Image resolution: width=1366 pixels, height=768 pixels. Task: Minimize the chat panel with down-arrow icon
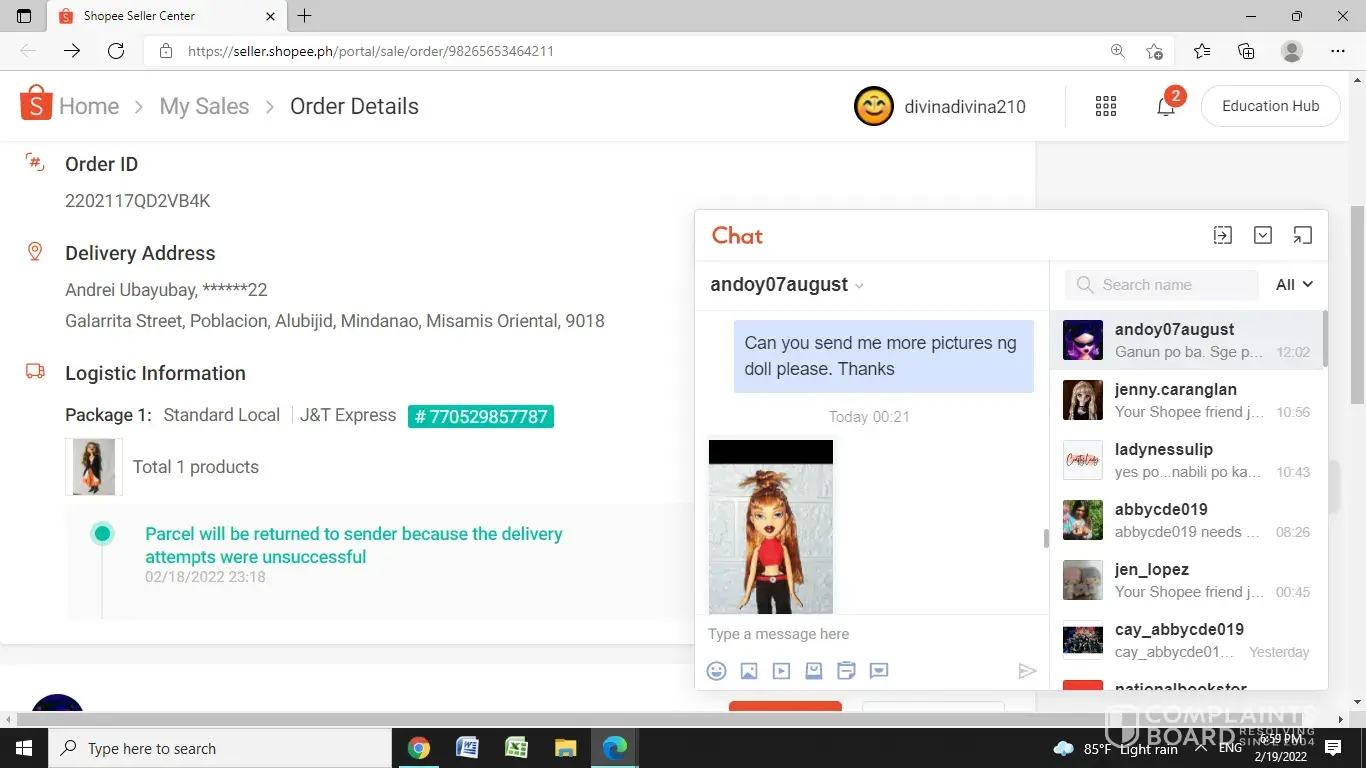click(1263, 235)
